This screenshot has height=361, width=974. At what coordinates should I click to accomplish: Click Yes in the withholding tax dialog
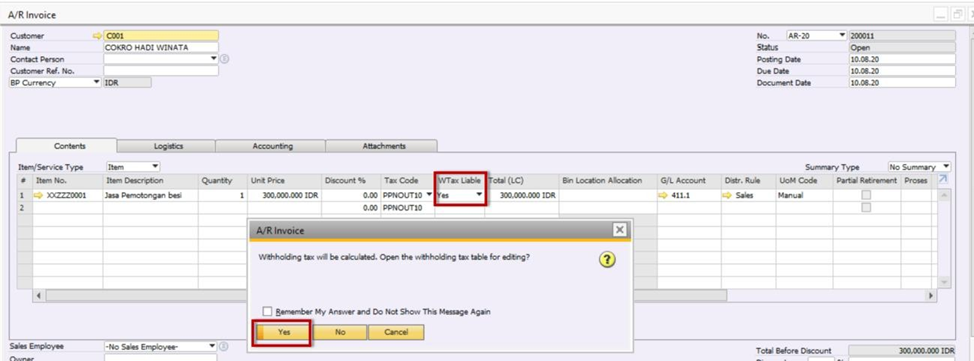(x=283, y=332)
